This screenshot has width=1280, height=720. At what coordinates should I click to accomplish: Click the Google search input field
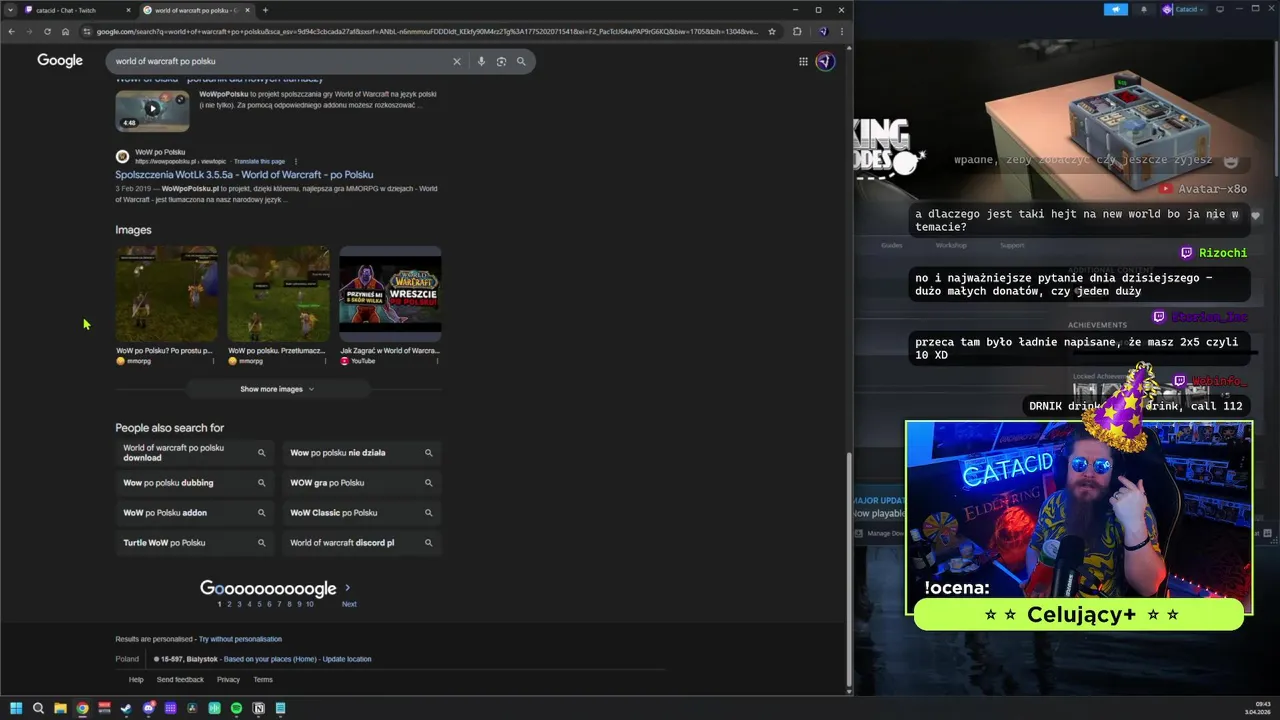[278, 61]
